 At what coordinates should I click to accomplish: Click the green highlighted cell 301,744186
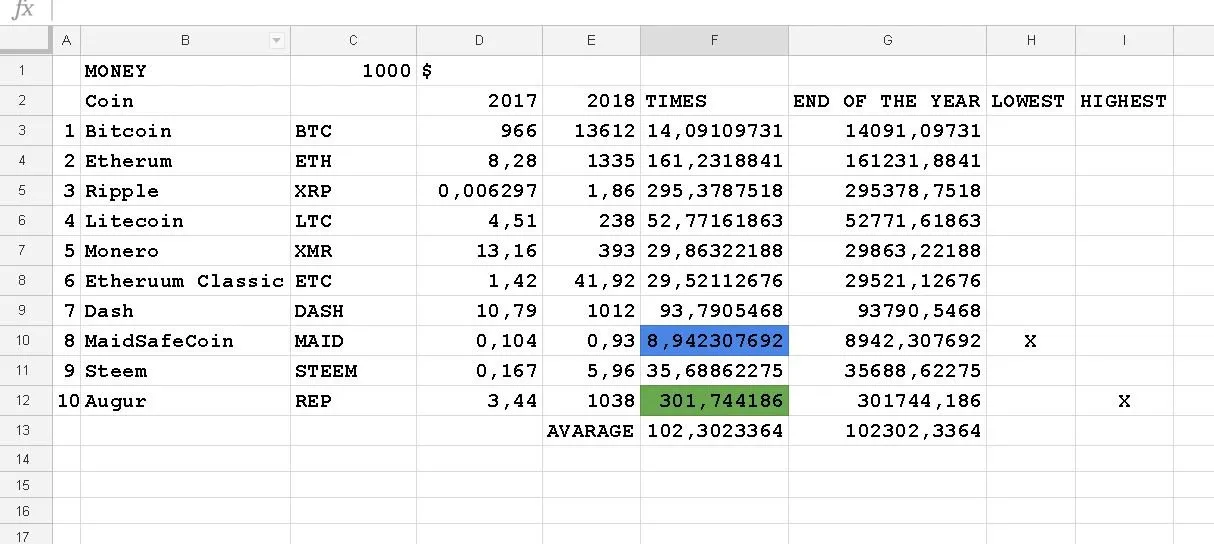[x=714, y=401]
